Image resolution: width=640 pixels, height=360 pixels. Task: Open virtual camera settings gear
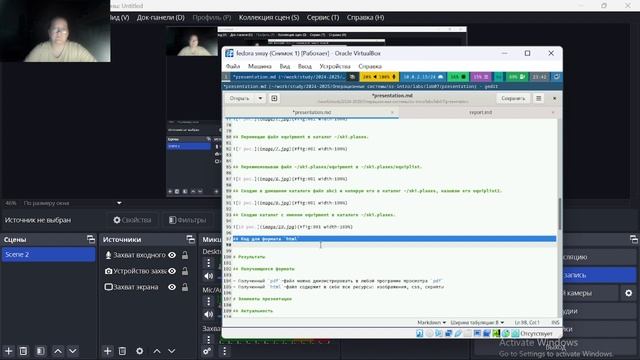click(x=629, y=293)
